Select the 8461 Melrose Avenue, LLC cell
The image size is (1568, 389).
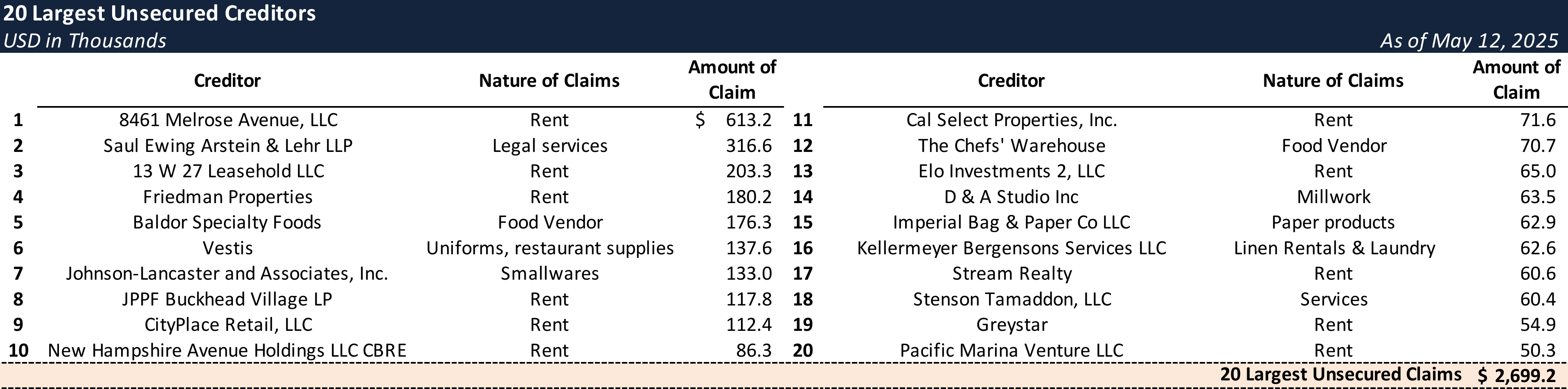(x=228, y=120)
